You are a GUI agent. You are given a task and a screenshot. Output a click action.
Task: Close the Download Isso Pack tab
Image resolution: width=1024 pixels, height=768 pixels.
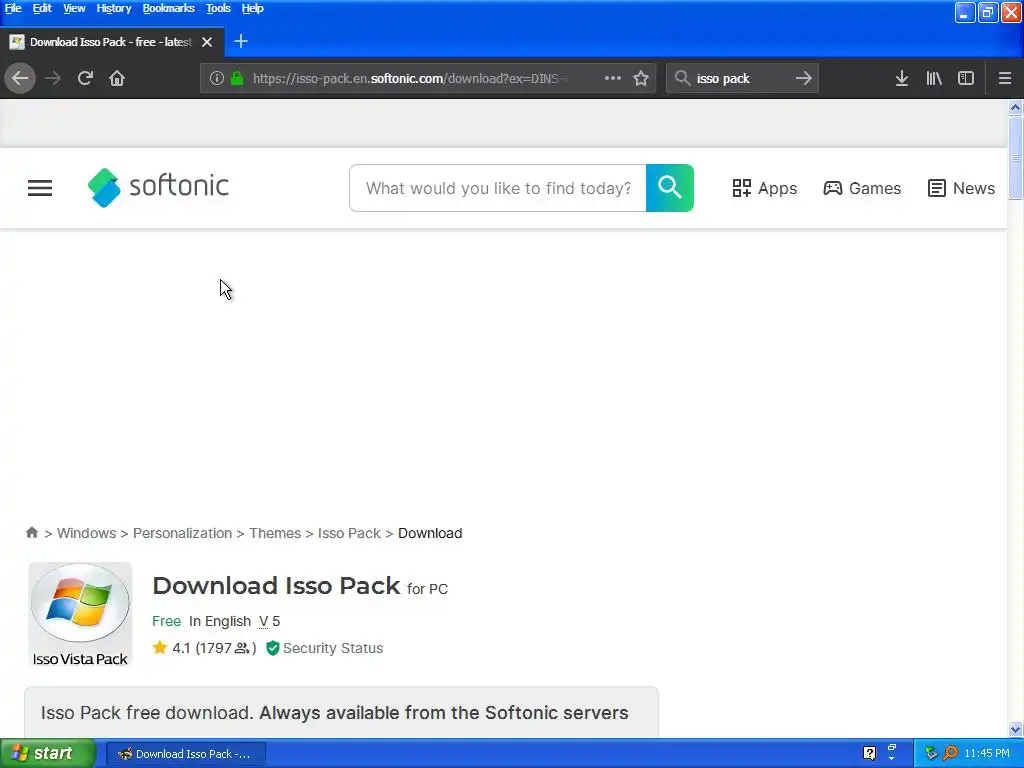point(207,42)
